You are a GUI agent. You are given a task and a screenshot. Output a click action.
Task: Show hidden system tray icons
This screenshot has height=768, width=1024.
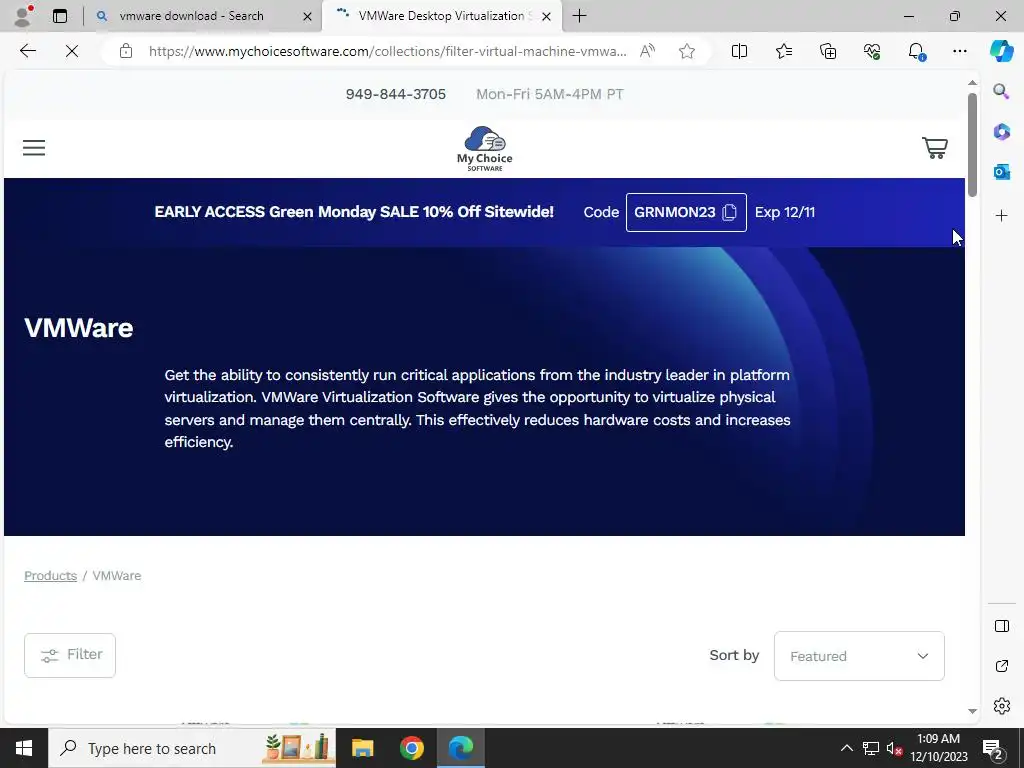tap(846, 748)
